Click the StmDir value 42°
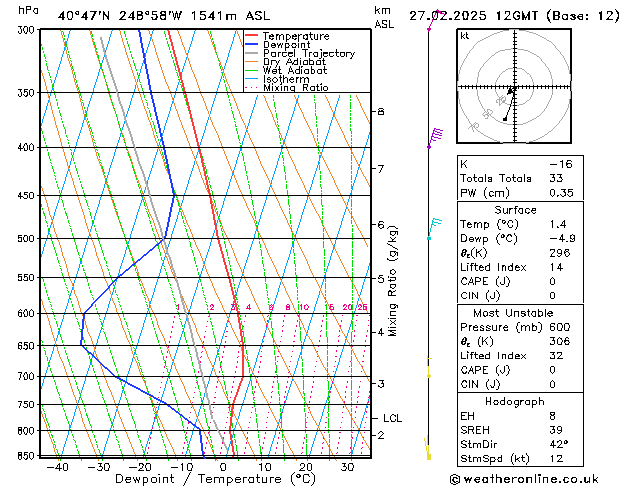629x486 pixels. click(558, 444)
